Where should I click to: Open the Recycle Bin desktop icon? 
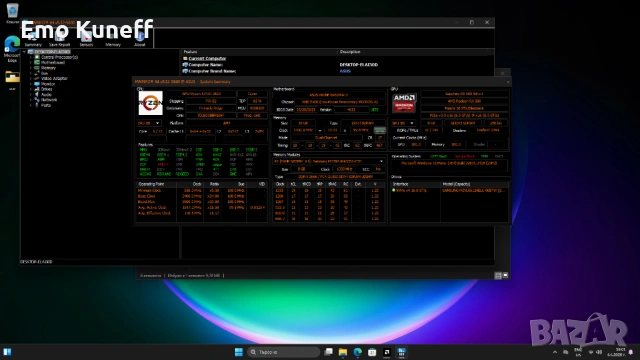click(x=13, y=12)
